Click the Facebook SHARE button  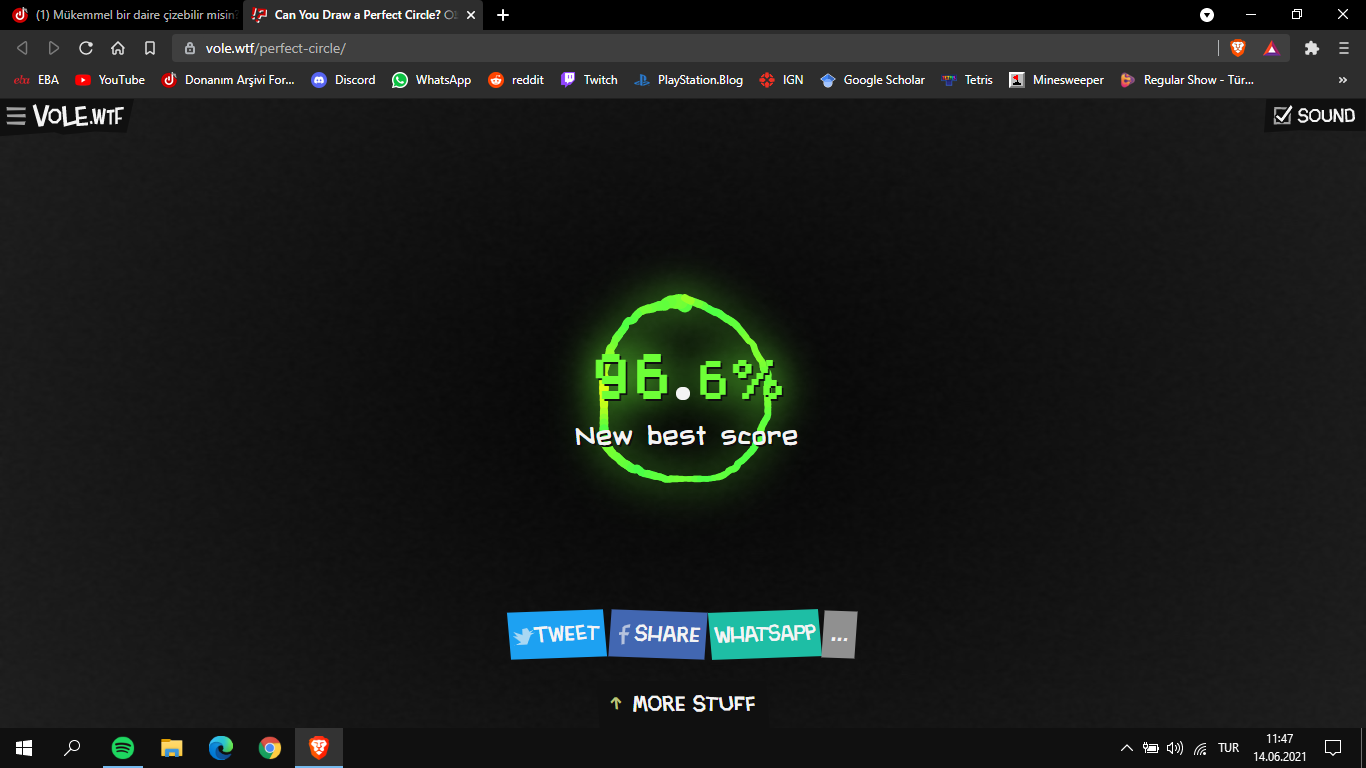coord(658,634)
